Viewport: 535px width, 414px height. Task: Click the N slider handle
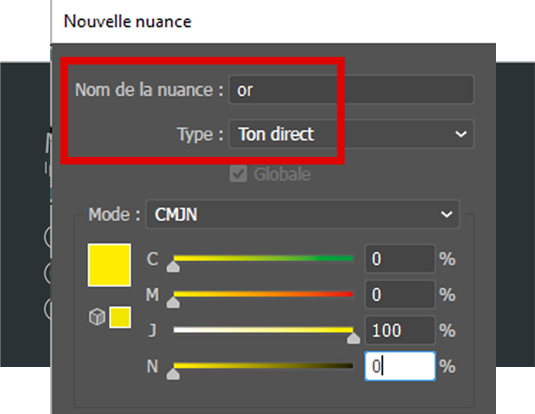coord(173,374)
